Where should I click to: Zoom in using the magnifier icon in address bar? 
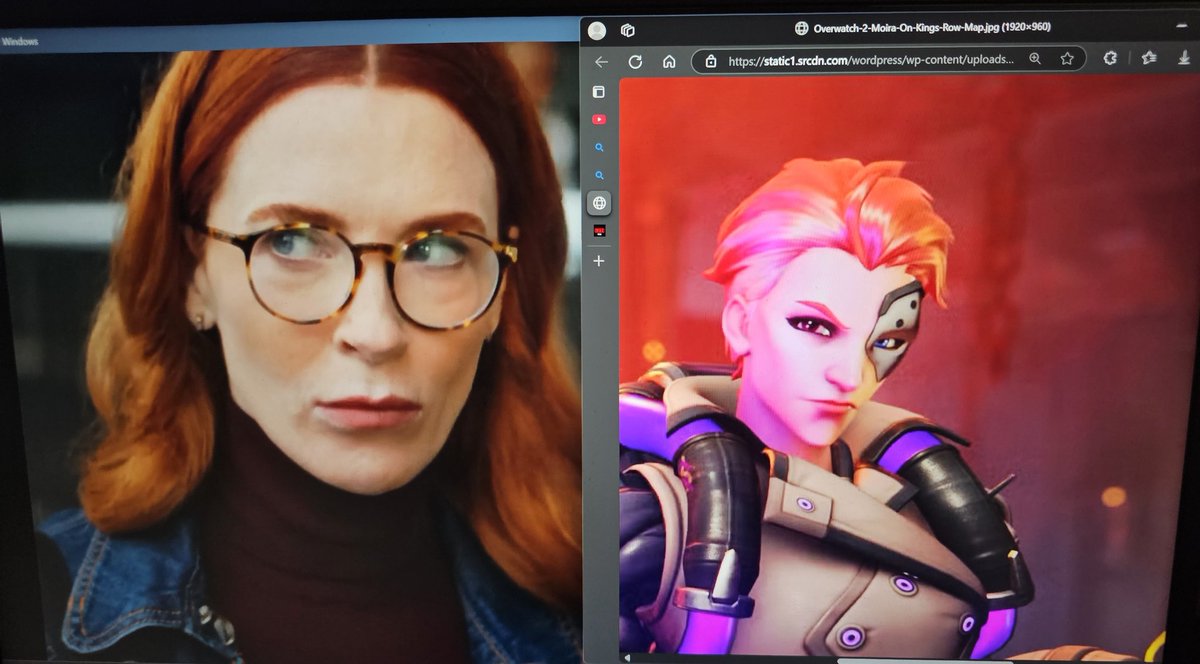tap(1036, 59)
